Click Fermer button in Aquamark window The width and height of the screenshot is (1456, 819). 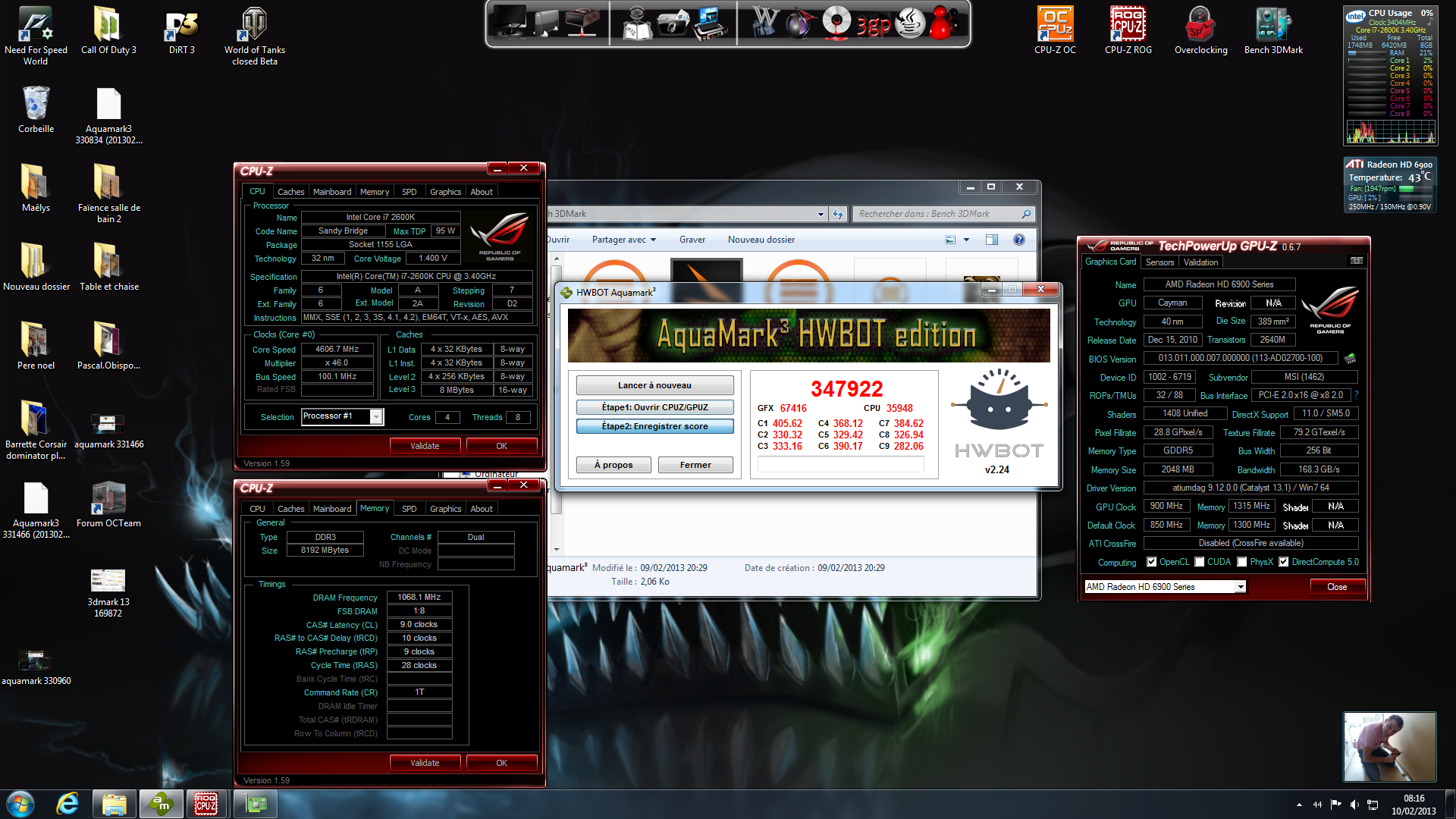695,465
